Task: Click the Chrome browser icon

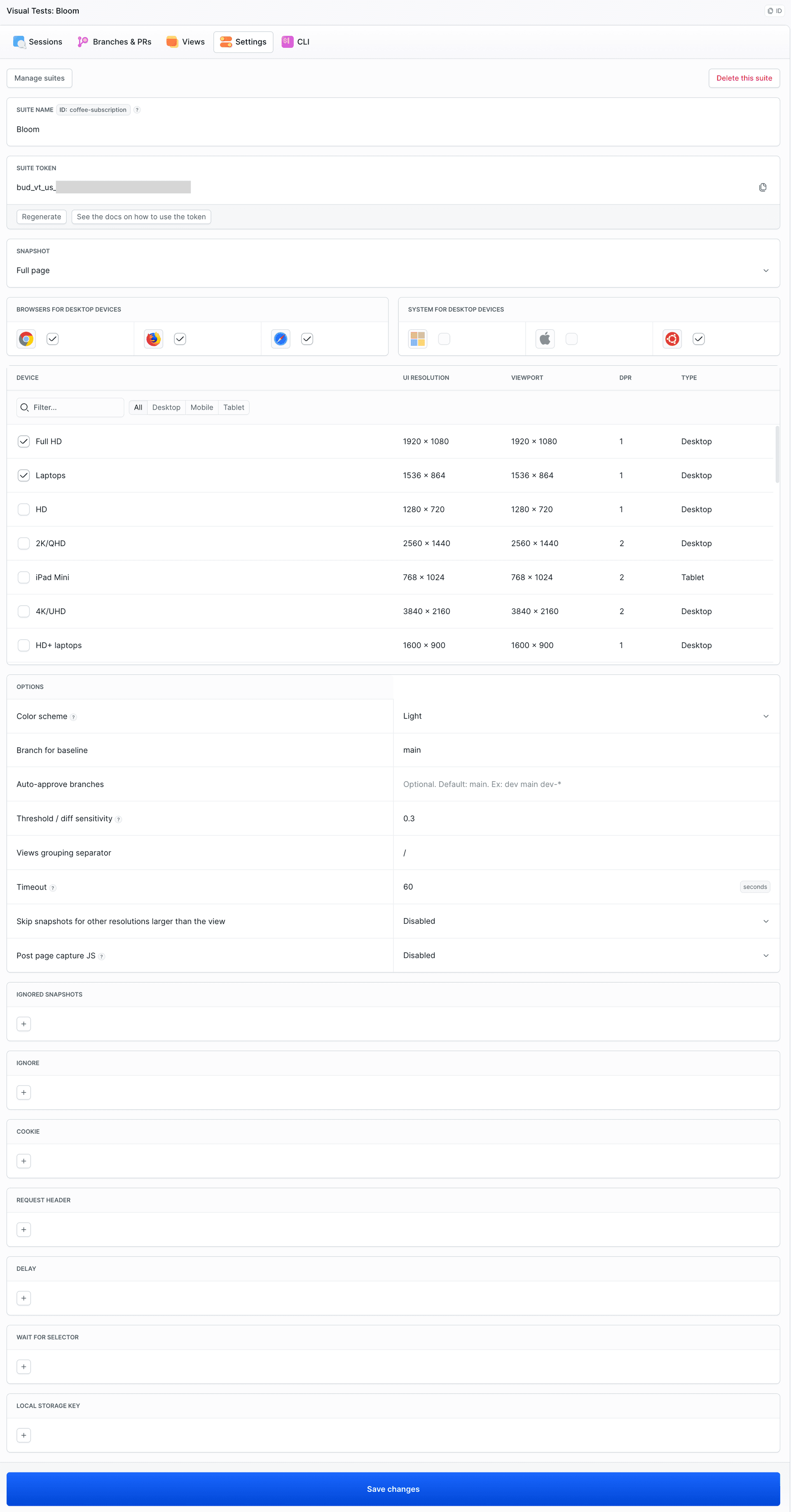Action: tap(26, 339)
